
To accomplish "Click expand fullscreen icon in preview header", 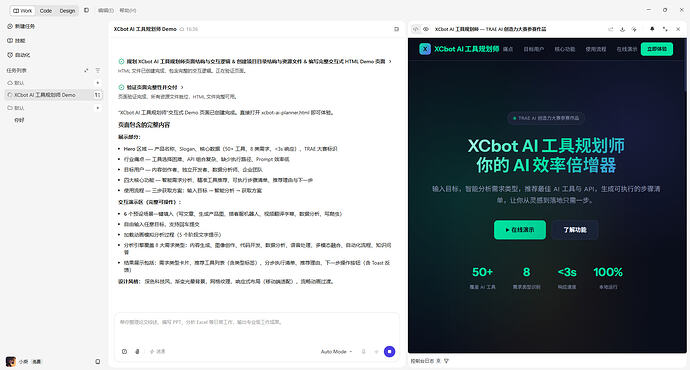I will (x=665, y=29).
